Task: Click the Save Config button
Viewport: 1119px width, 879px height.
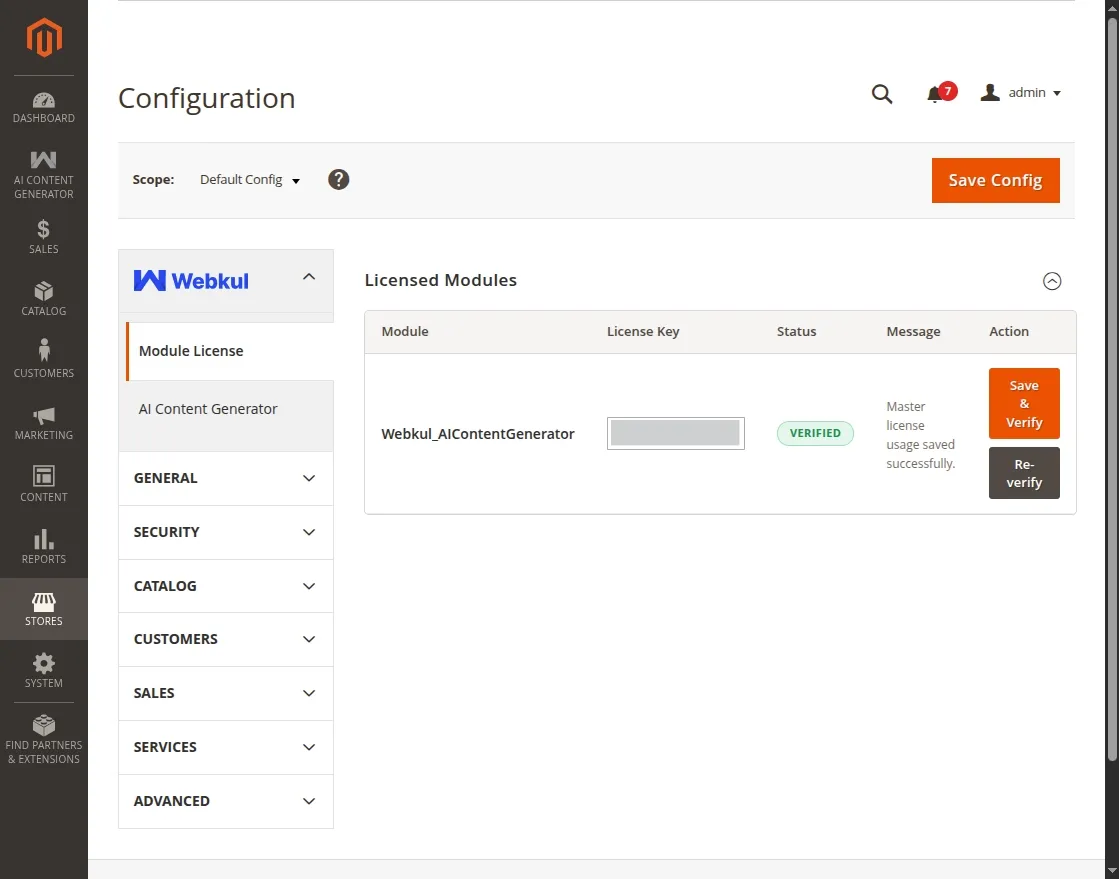Action: point(996,181)
